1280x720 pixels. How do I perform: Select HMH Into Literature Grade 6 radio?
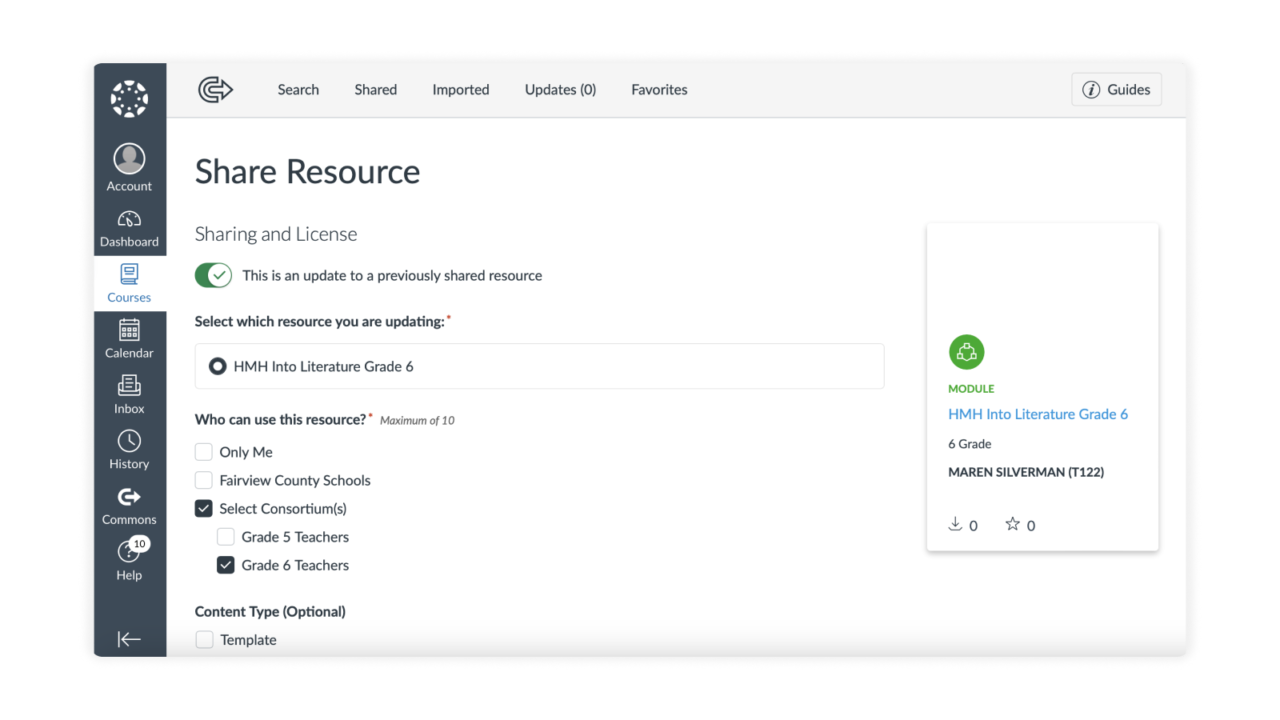pyautogui.click(x=217, y=366)
